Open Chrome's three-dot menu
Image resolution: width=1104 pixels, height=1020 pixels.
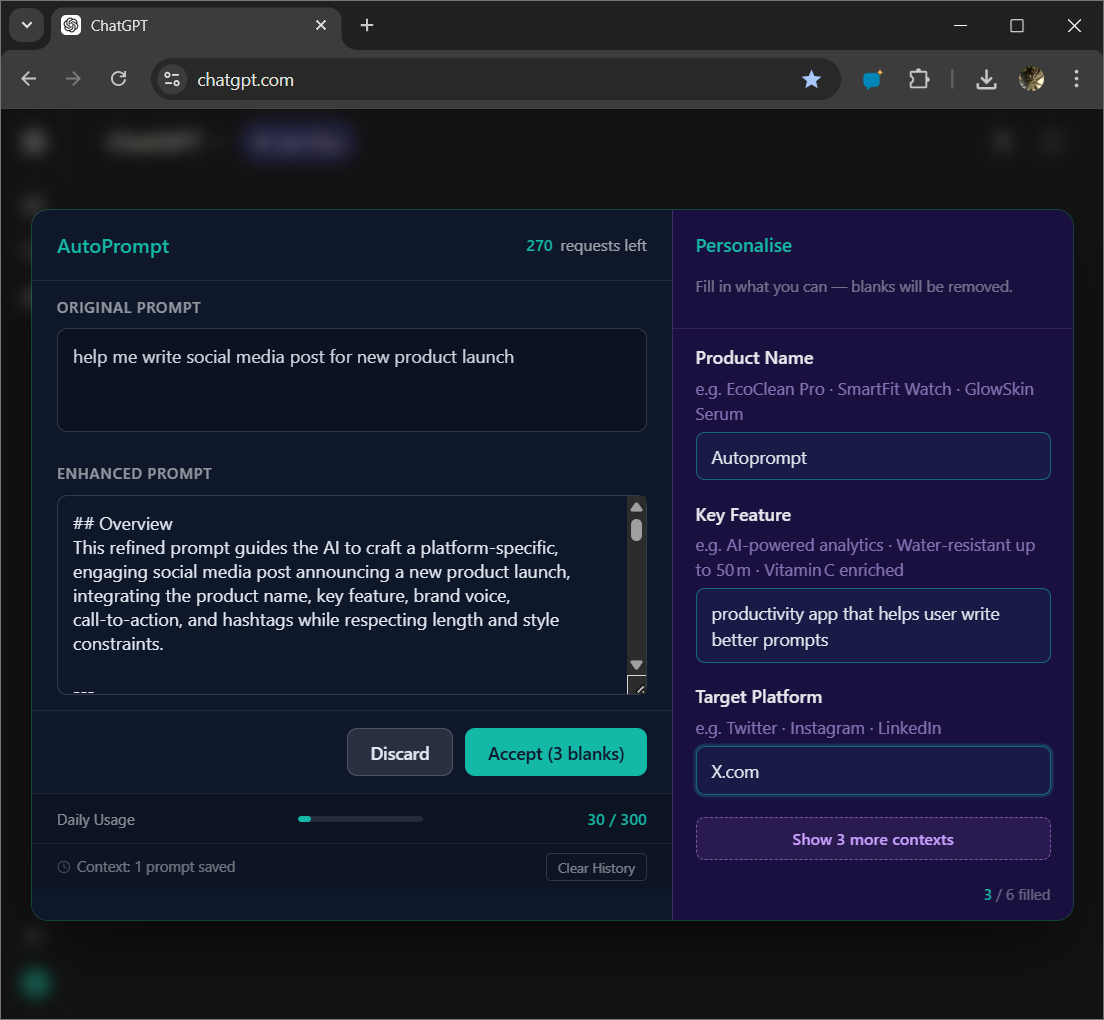tap(1076, 78)
